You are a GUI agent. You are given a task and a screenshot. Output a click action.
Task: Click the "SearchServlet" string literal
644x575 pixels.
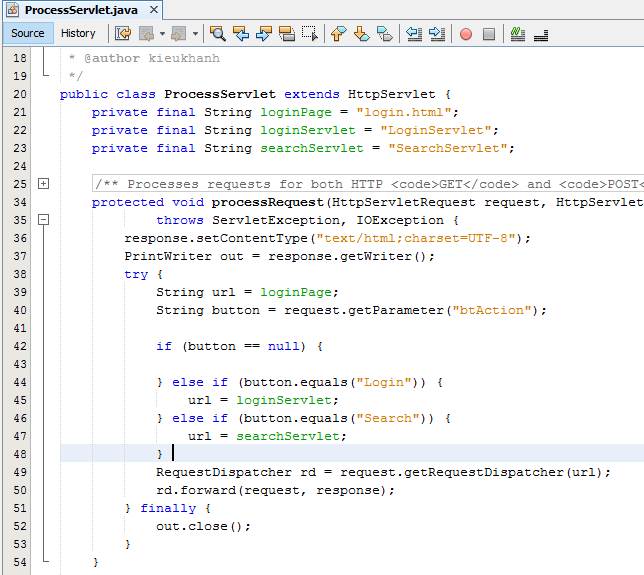tap(448, 148)
